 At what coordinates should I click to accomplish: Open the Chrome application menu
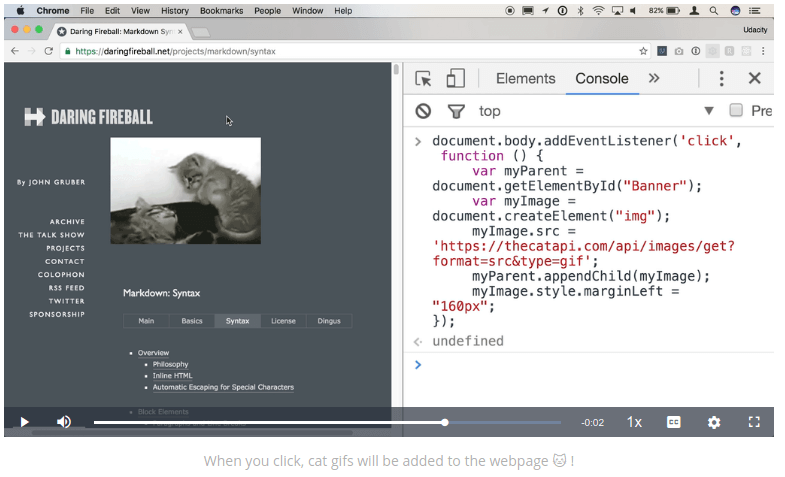53,11
